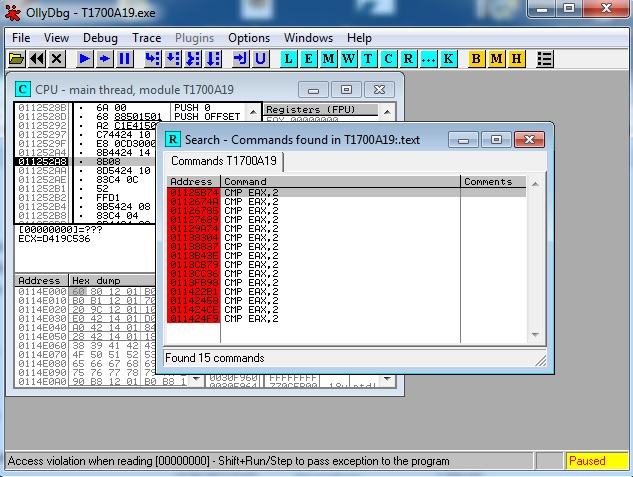Click the PUSH 0 instruction in disassembly
This screenshot has width=633, height=477.
coord(192,108)
